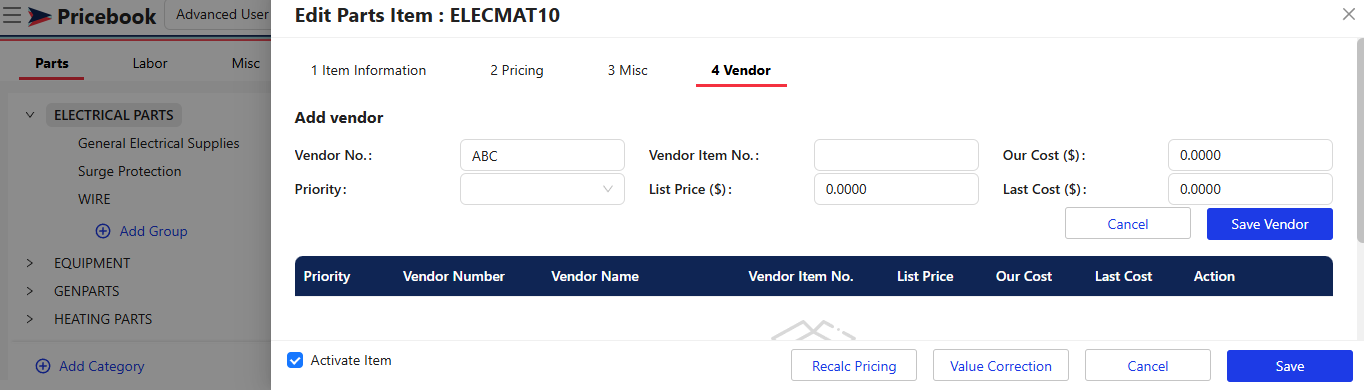This screenshot has width=1364, height=392.
Task: Click the Save Vendor button
Action: click(1270, 224)
